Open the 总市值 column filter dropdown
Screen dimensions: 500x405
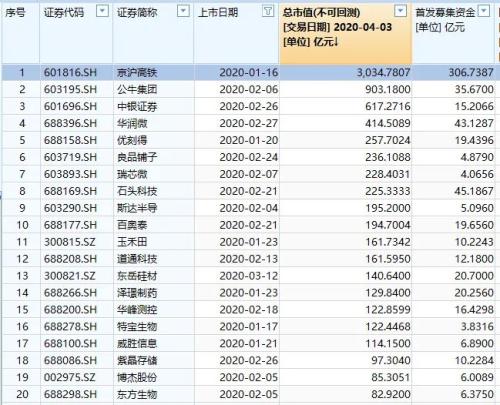(400, 11)
